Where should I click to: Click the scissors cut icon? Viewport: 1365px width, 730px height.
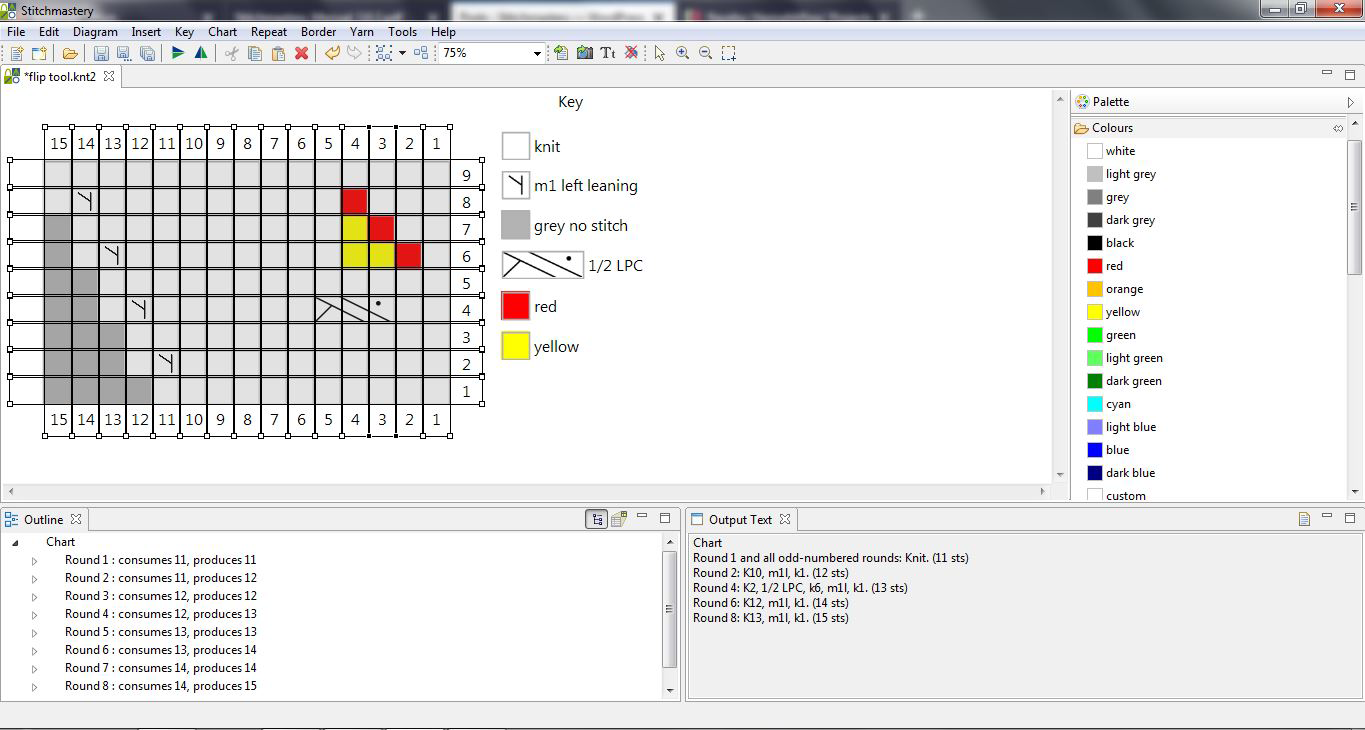(231, 53)
